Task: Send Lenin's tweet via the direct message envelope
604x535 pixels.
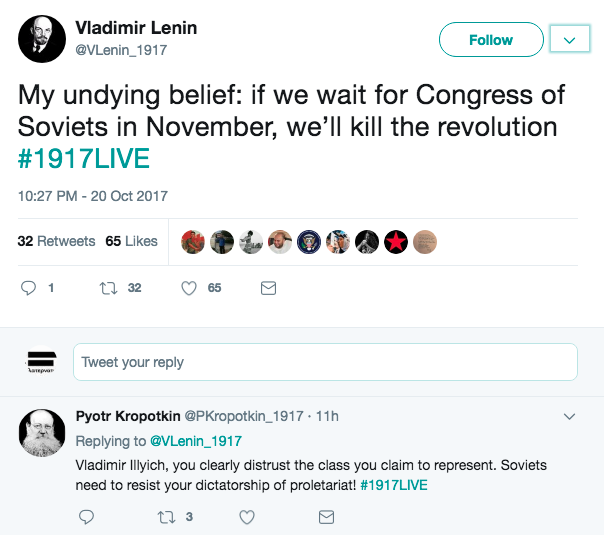Action: tap(267, 288)
